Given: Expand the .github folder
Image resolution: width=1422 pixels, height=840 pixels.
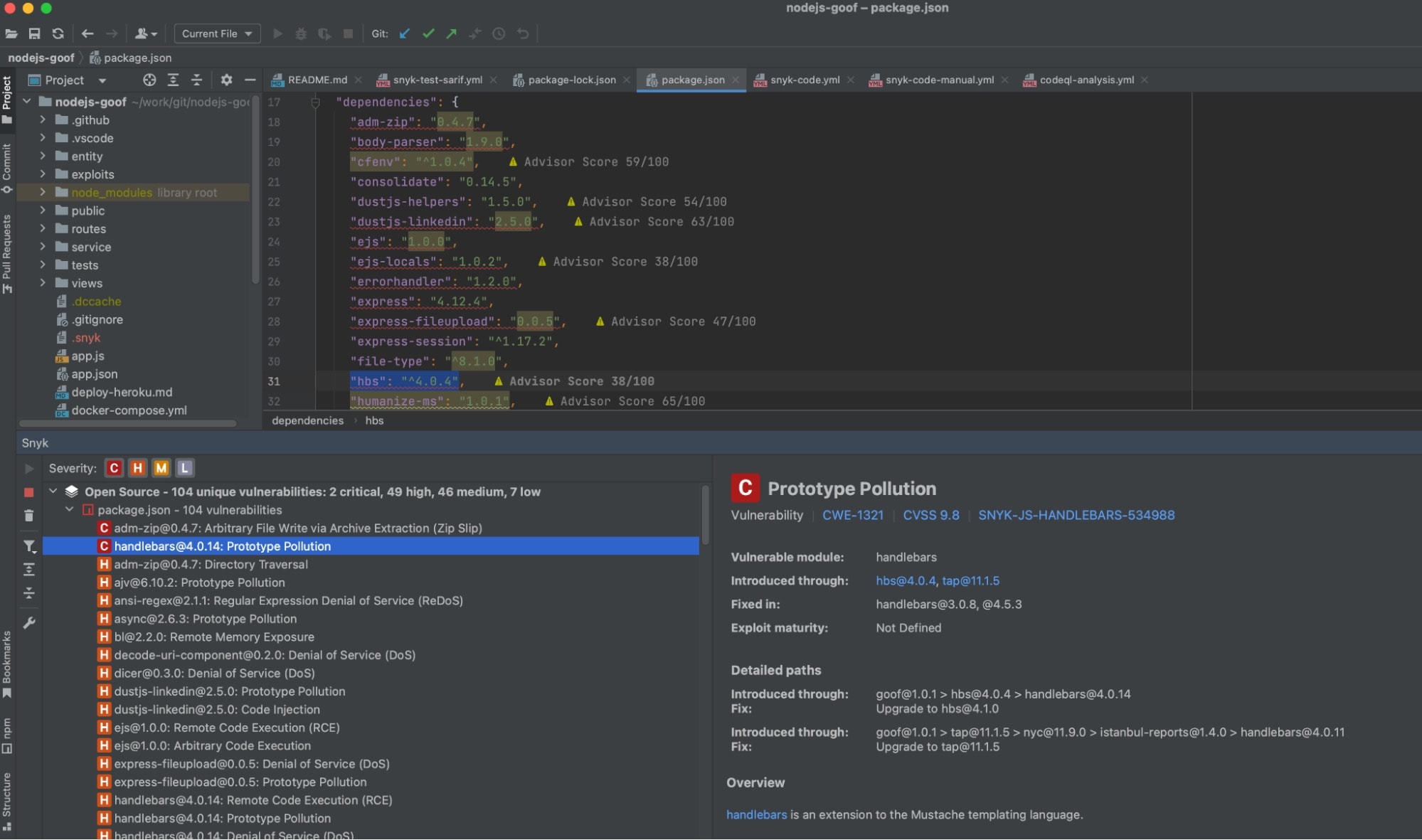Looking at the screenshot, I should click(x=43, y=119).
